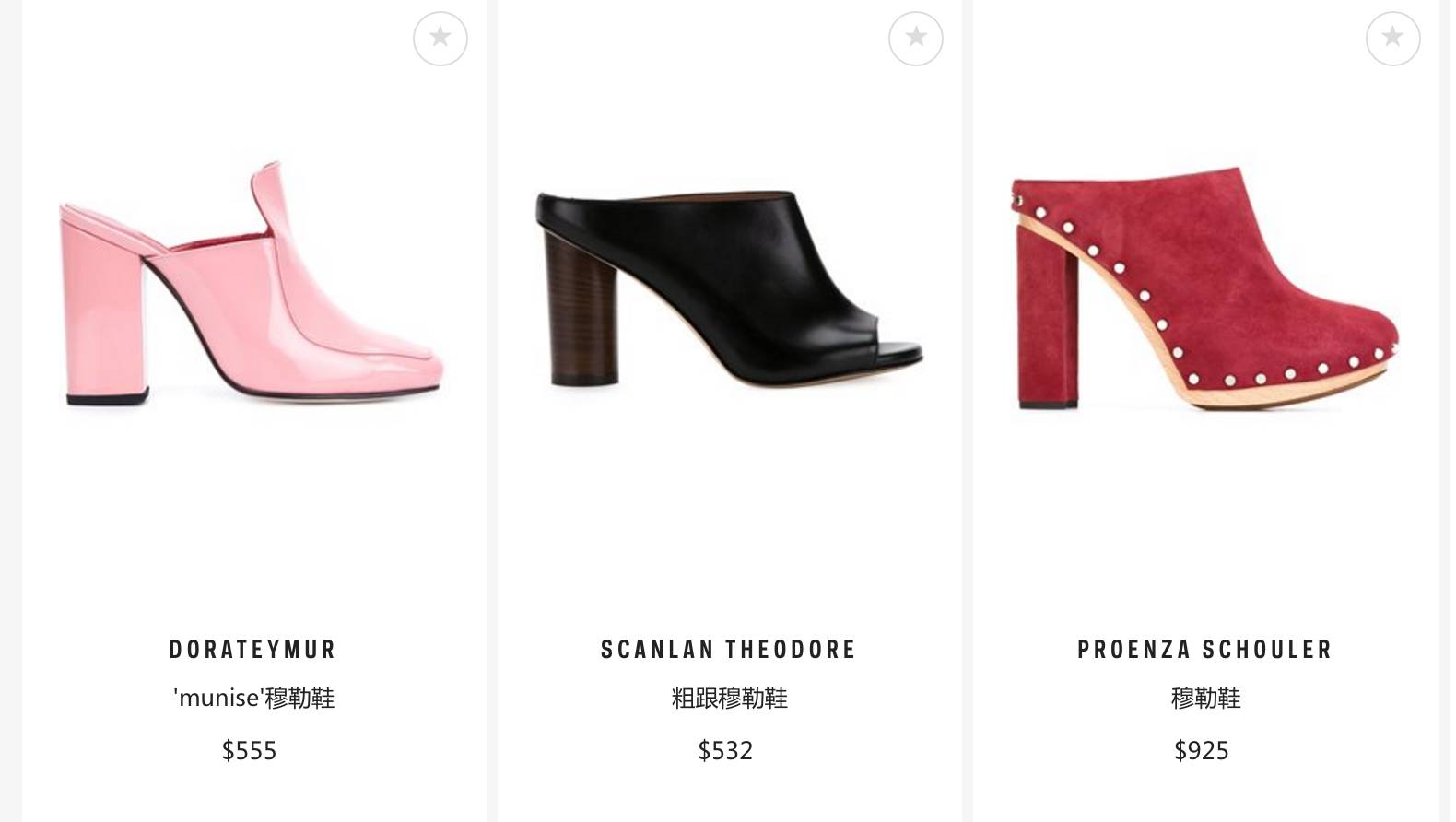Click the red suede heel of the clog
This screenshot has height=822, width=1456.
click(x=1047, y=318)
